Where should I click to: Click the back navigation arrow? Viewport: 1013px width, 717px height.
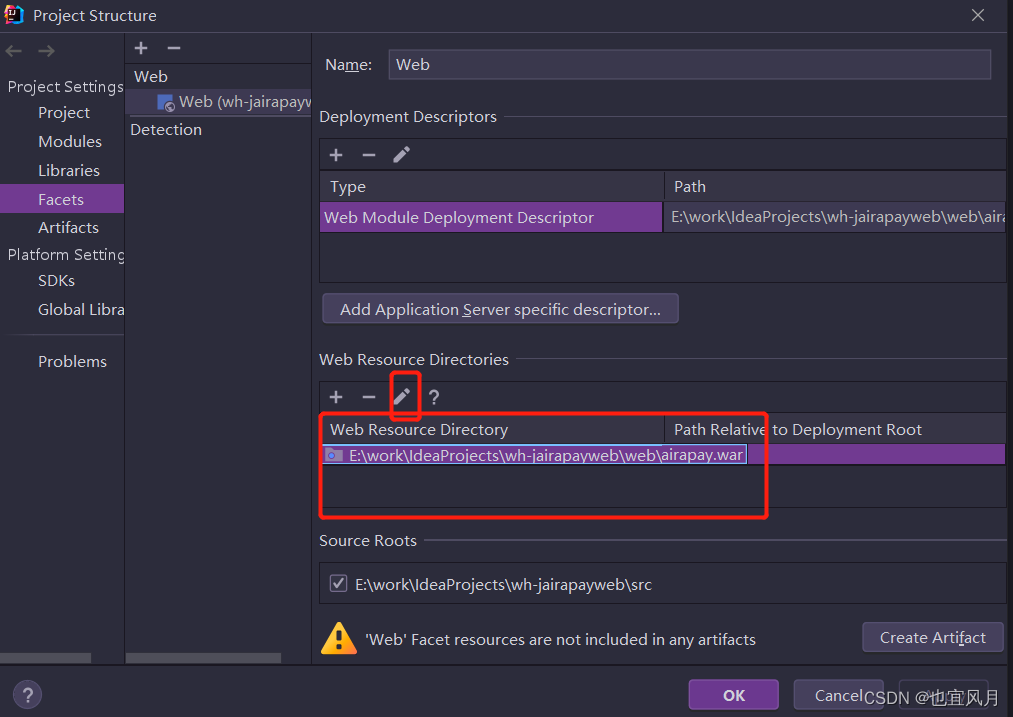coord(14,50)
